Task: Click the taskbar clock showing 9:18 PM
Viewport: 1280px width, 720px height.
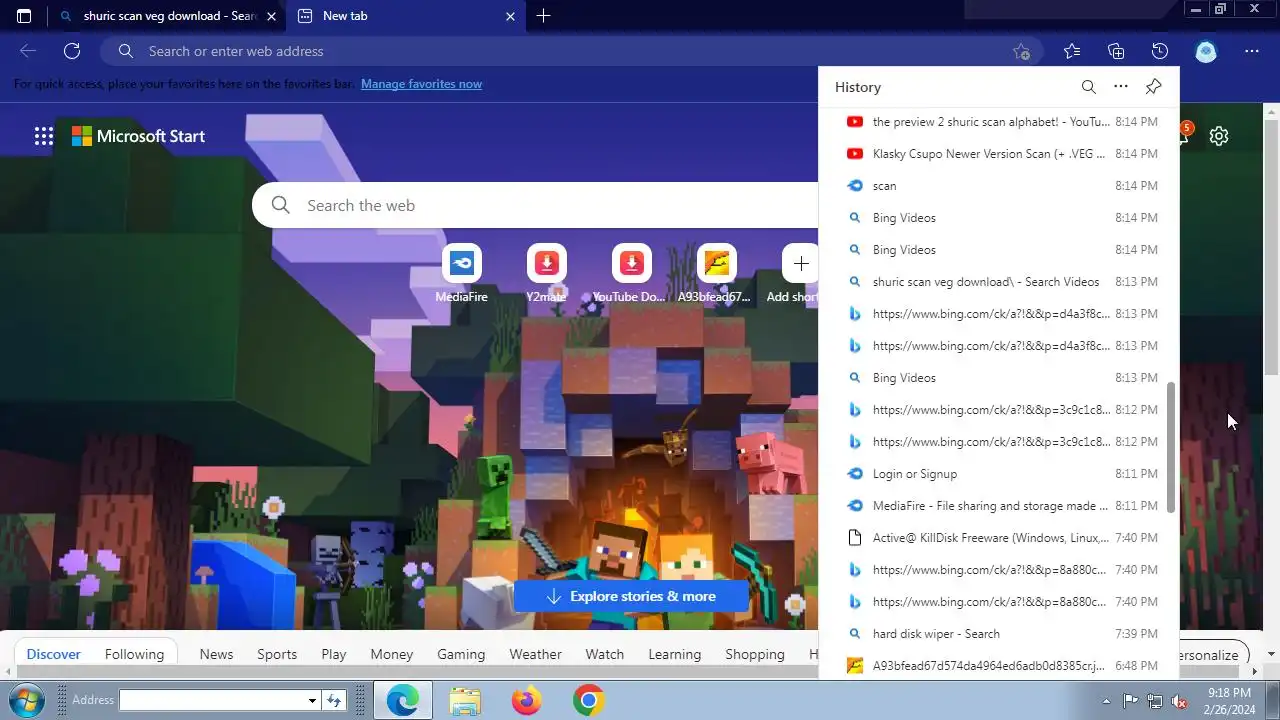Action: pos(1228,701)
